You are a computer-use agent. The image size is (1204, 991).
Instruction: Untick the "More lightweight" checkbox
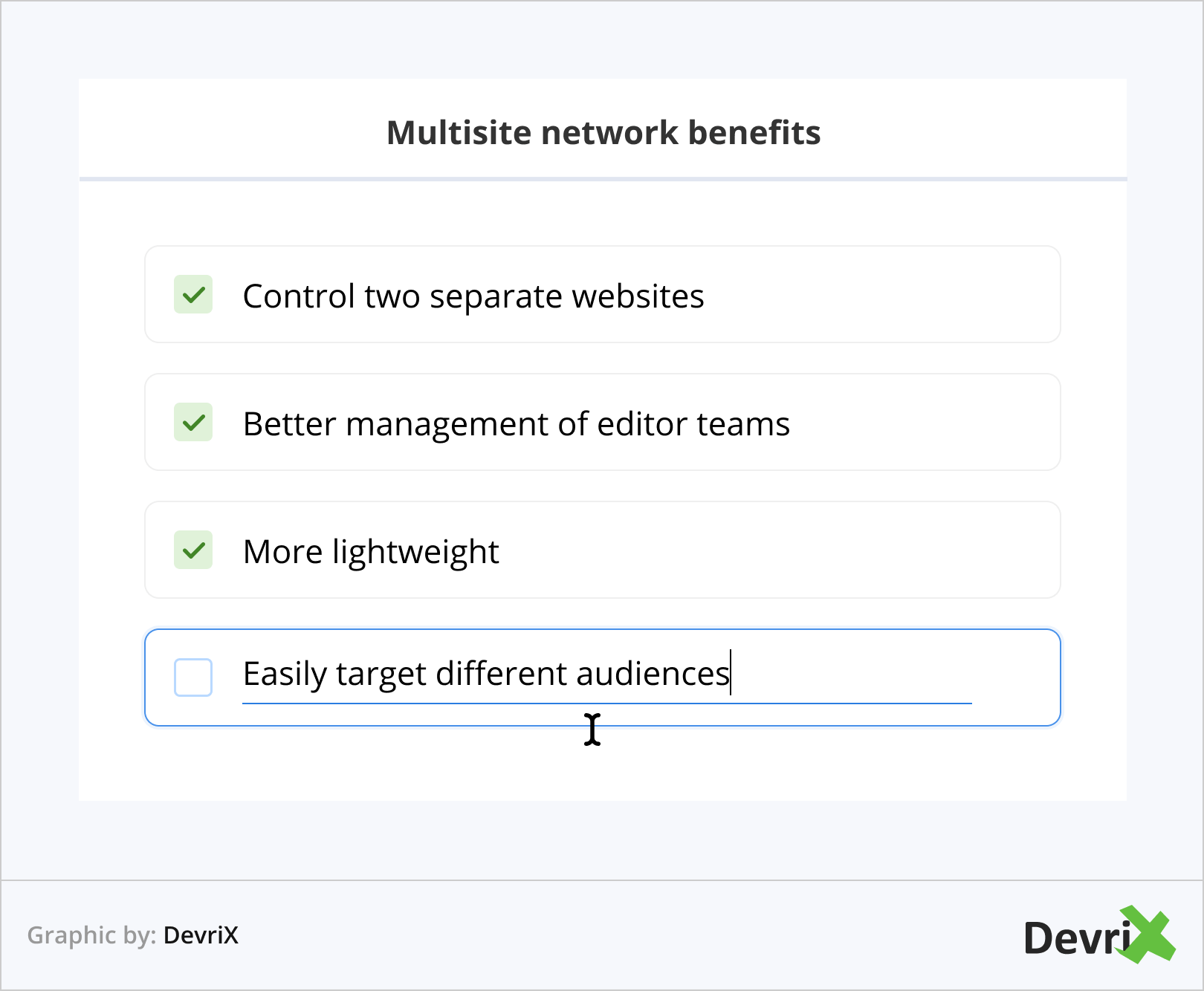(x=193, y=550)
